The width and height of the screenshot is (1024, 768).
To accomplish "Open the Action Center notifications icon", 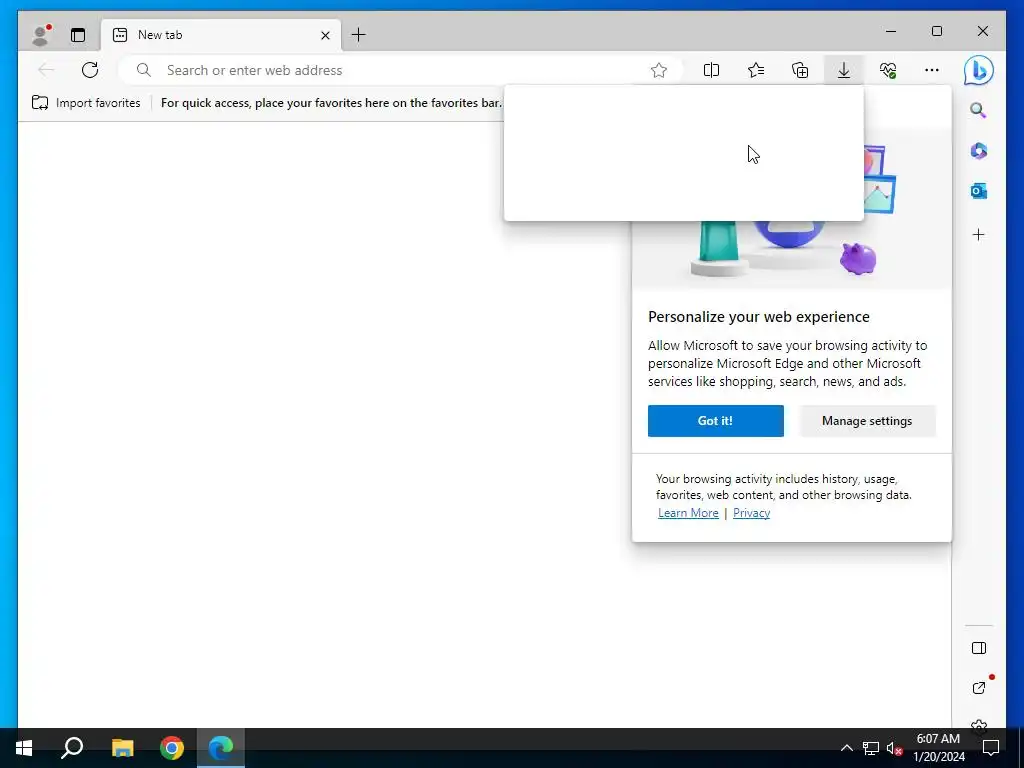I will click(991, 748).
